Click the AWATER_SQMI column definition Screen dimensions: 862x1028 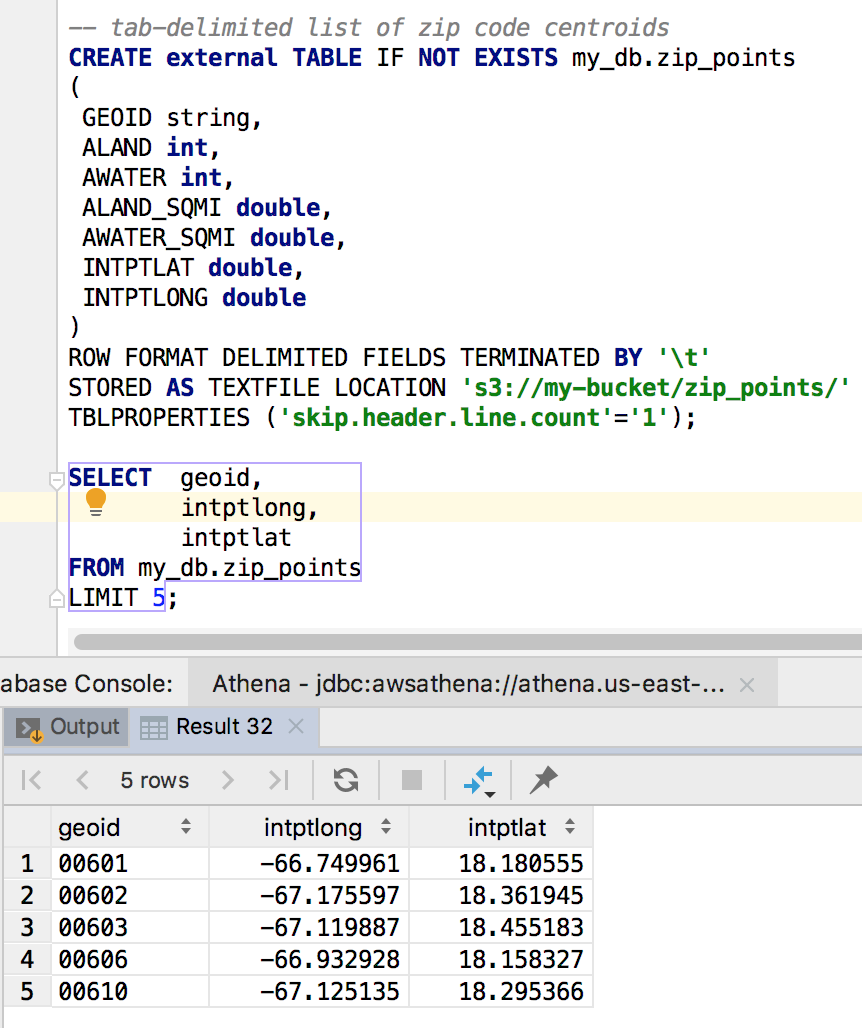[x=214, y=238]
